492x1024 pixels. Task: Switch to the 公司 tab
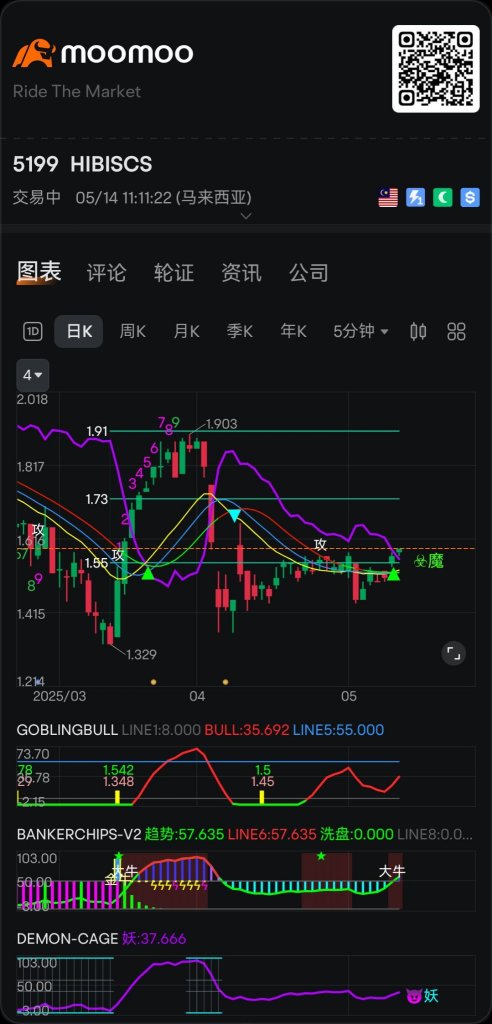(309, 272)
